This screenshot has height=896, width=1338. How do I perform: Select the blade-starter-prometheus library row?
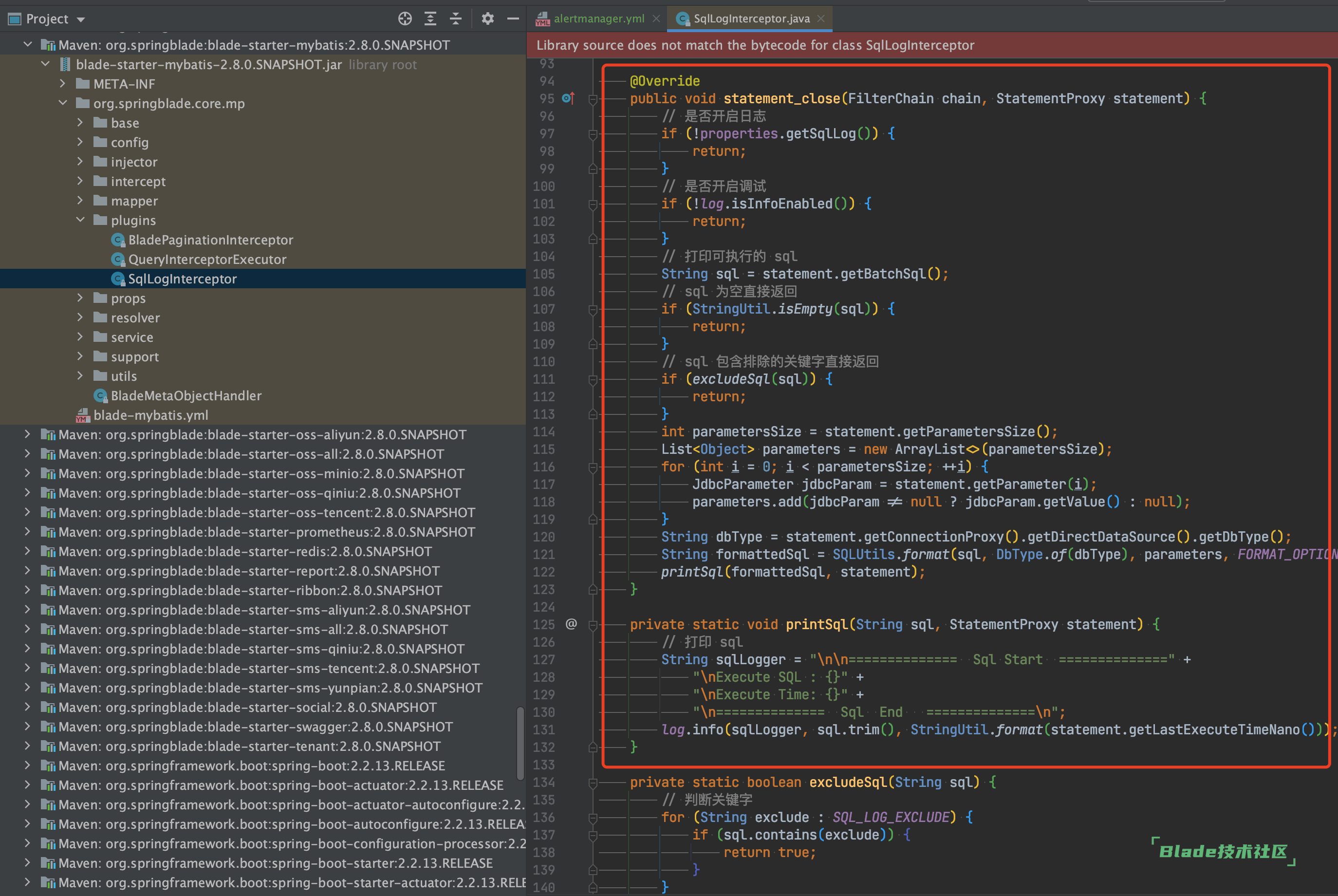(x=263, y=532)
